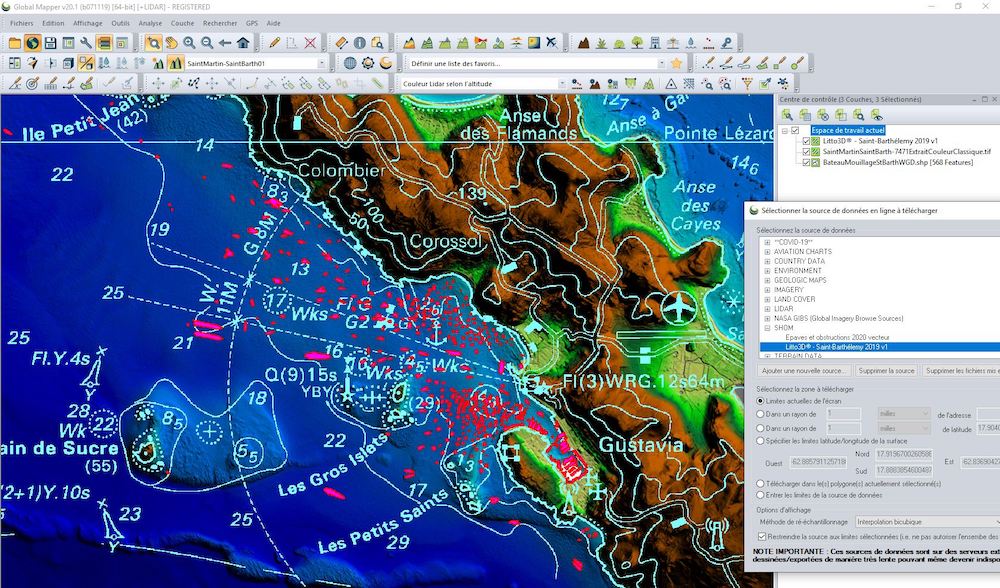Image resolution: width=1000 pixels, height=588 pixels.
Task: Click the Ouest longitude input field
Action: [818, 461]
